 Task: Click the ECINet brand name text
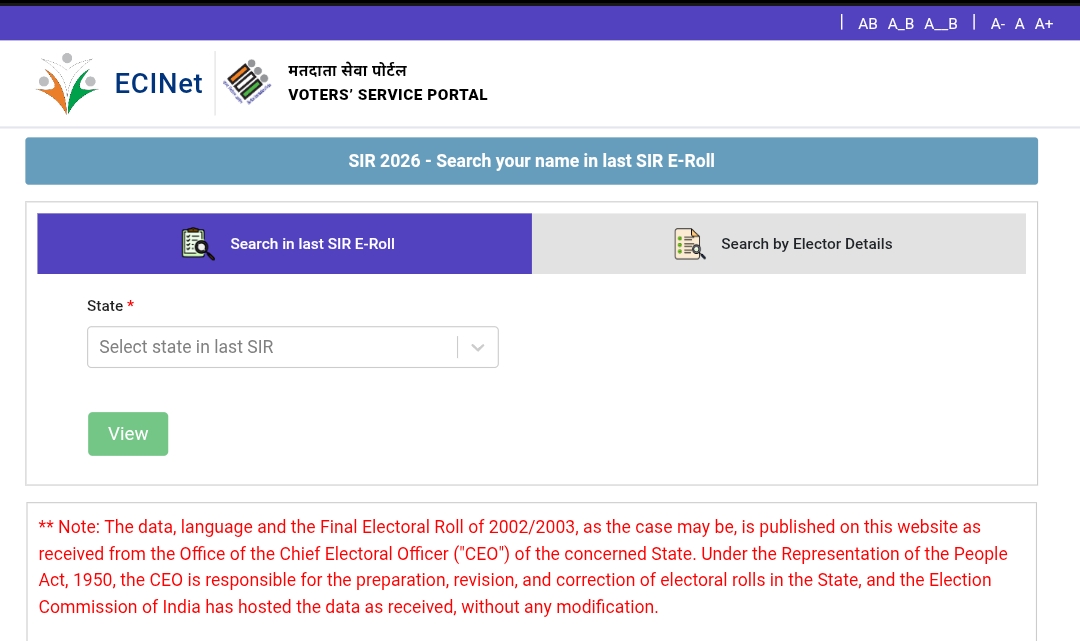click(x=158, y=84)
